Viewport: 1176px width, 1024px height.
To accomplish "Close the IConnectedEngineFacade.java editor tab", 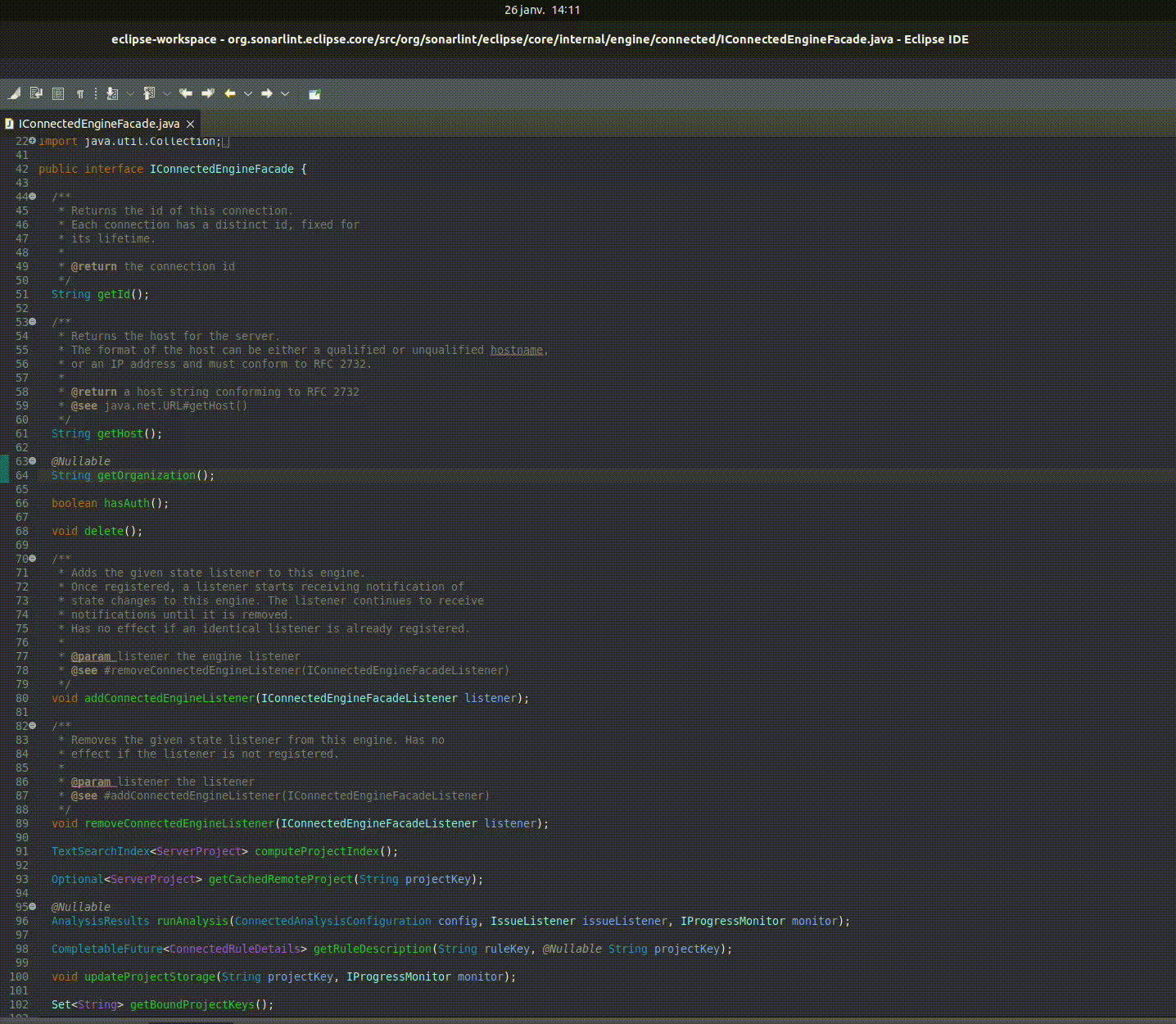I will [x=189, y=124].
